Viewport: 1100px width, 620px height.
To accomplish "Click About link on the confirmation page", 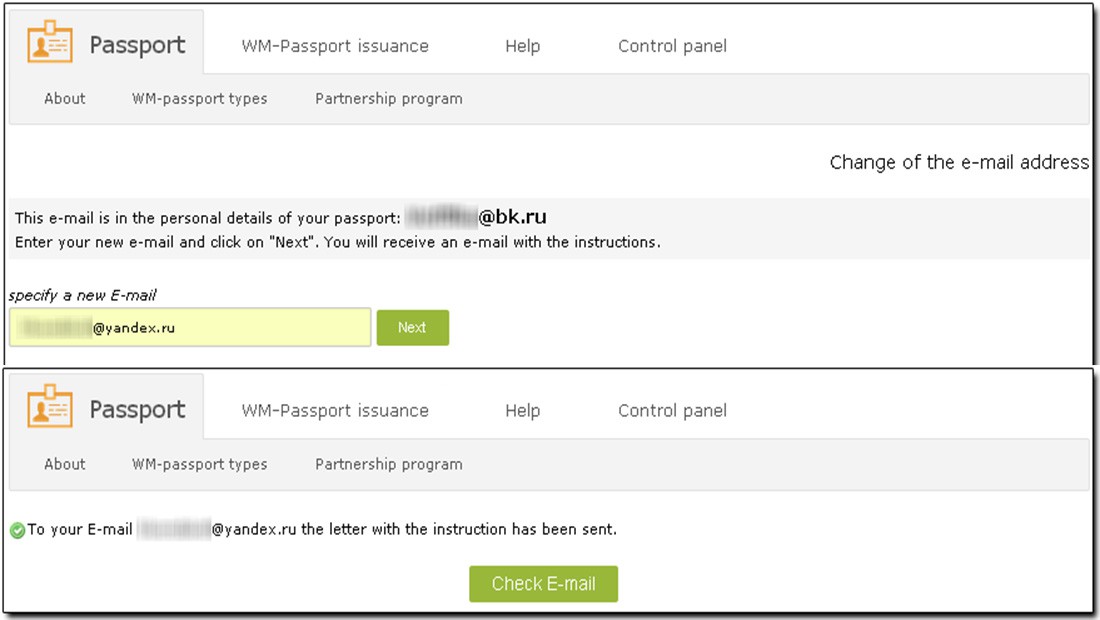I will click(x=65, y=464).
